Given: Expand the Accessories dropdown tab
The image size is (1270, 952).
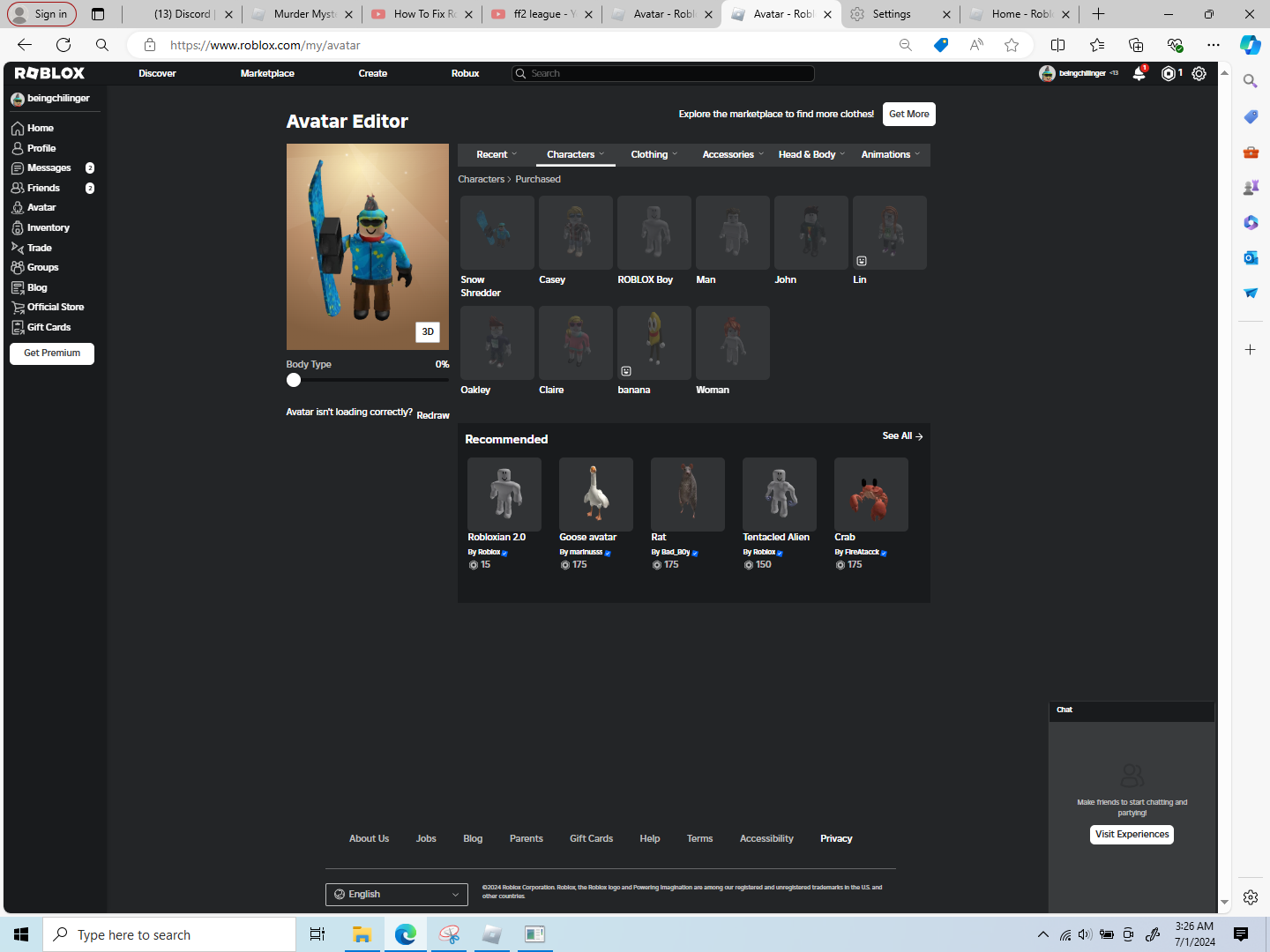Looking at the screenshot, I should click(733, 154).
